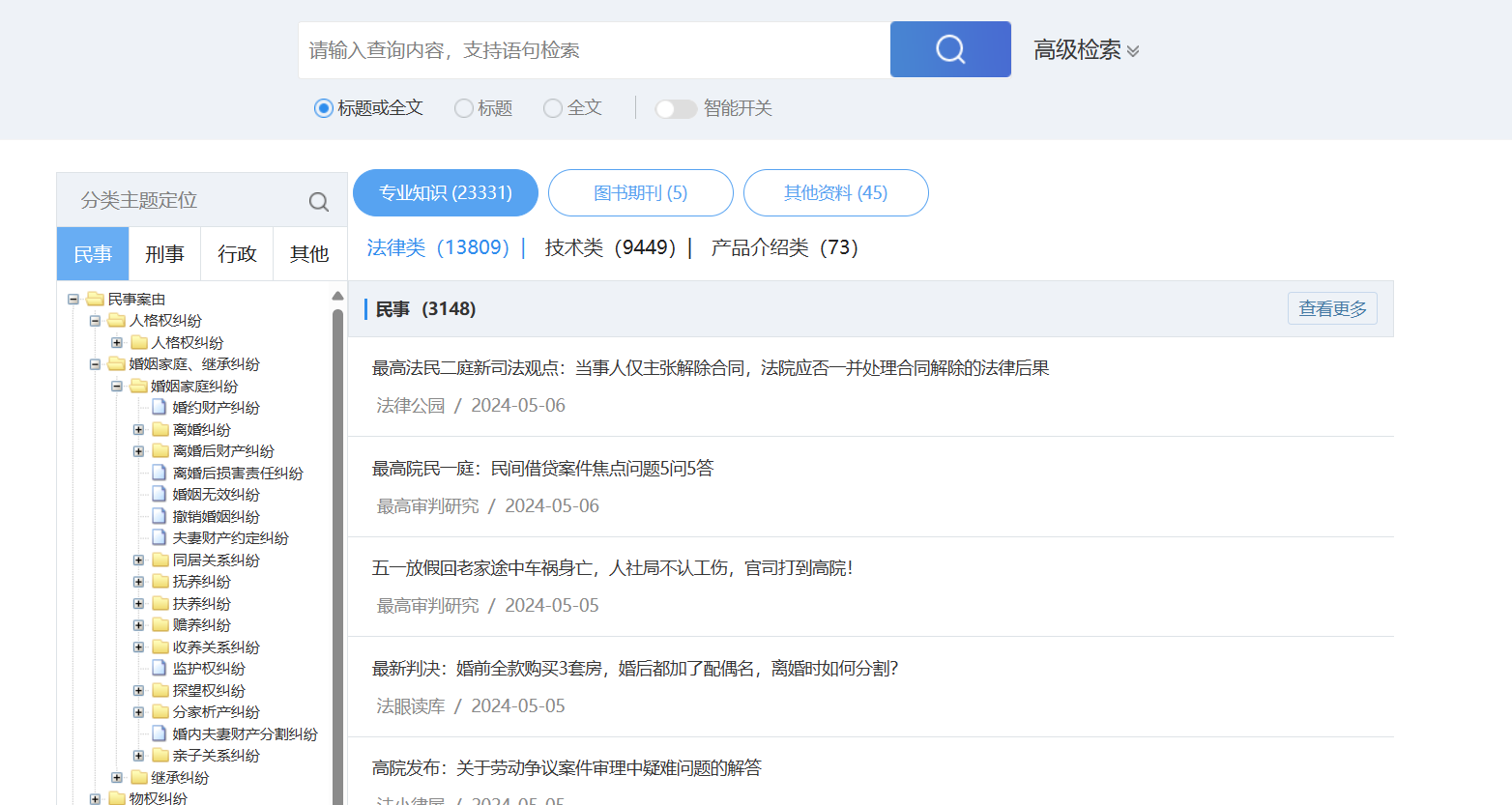Filter by 产品介绍类 (73)
Image resolution: width=1512 pixels, height=805 pixels.
(785, 247)
